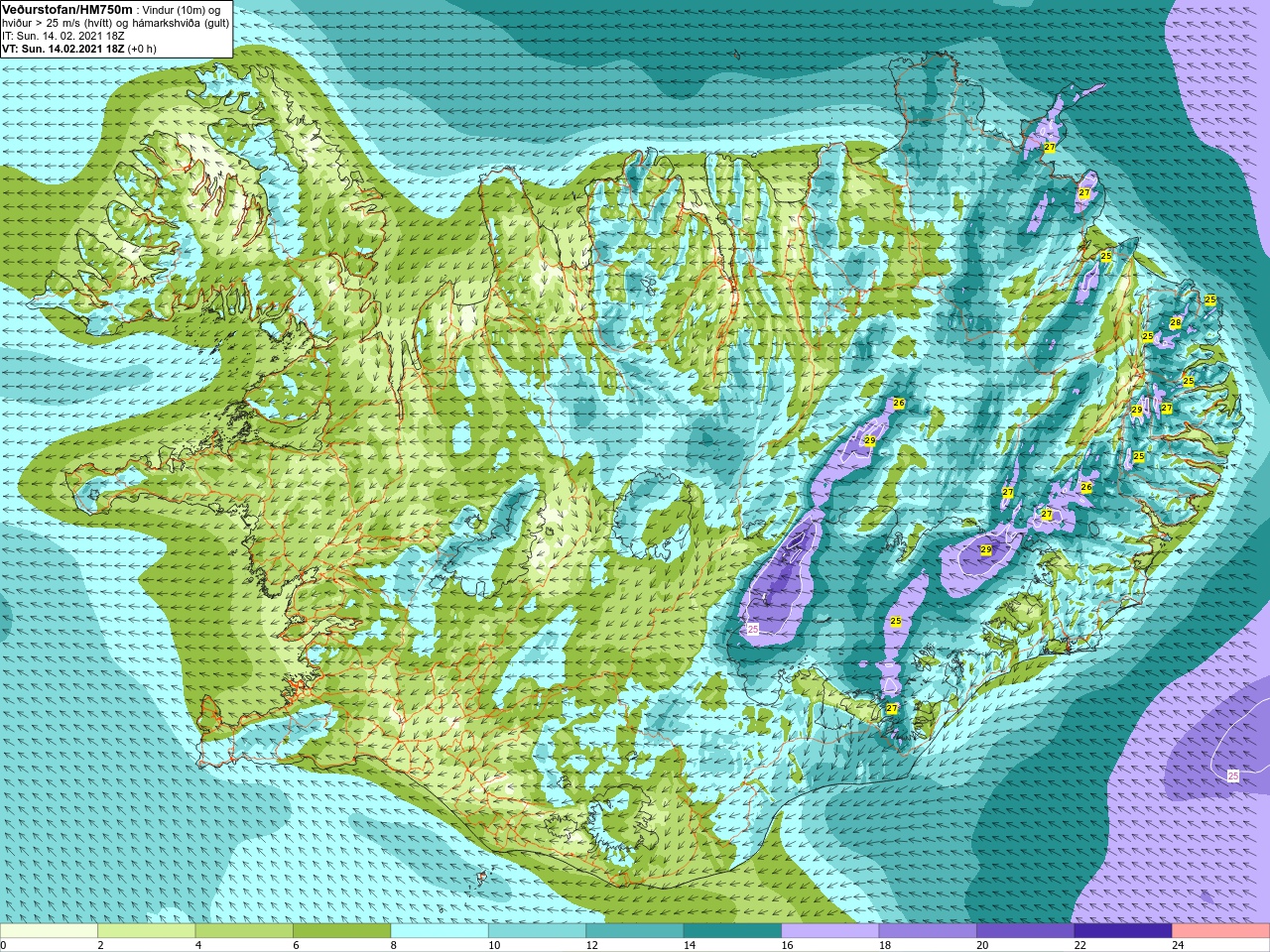
Task: Click the legend scale value "8"
Action: 394,945
